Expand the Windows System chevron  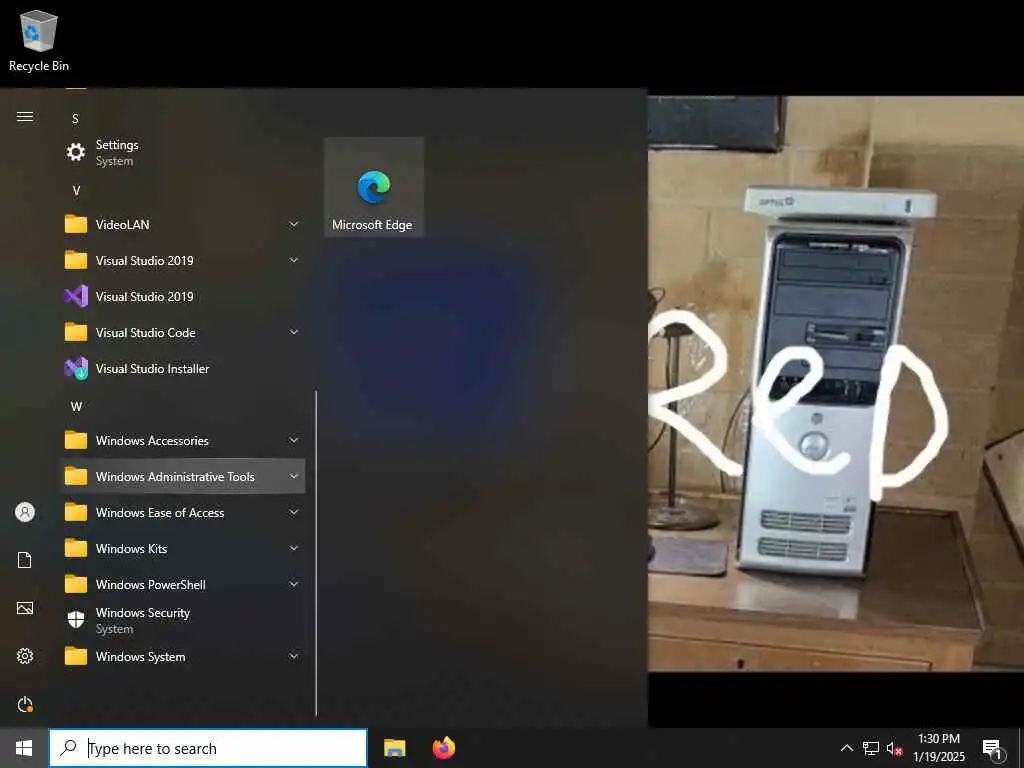click(294, 656)
